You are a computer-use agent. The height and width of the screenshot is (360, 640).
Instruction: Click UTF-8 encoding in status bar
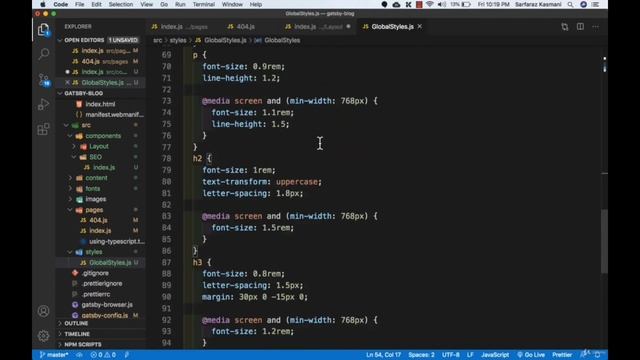coord(451,355)
